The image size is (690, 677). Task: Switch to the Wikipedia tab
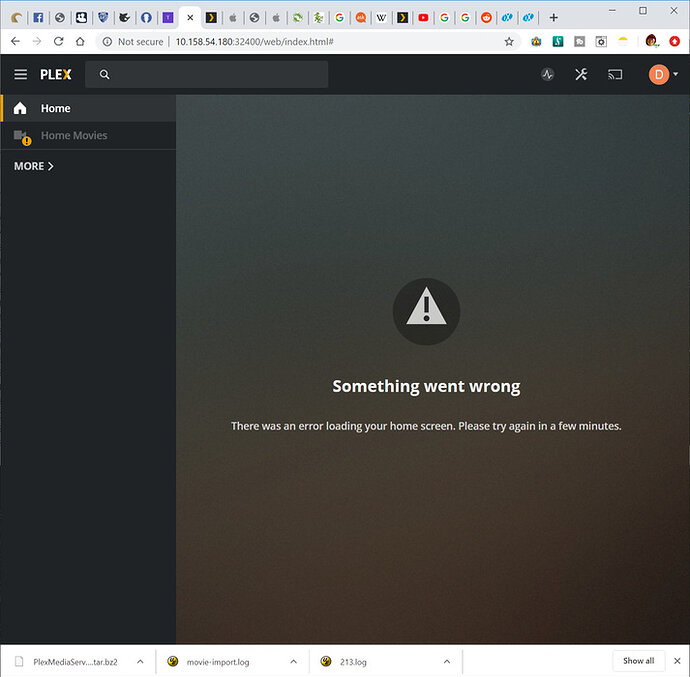point(381,18)
